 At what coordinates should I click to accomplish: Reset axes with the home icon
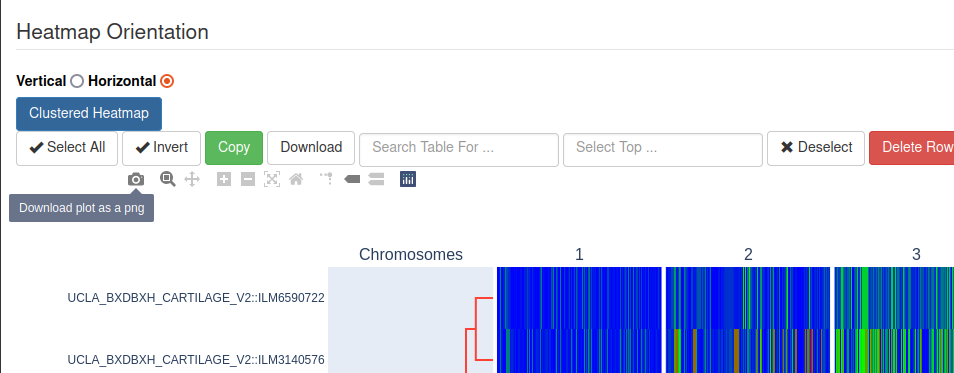(296, 179)
